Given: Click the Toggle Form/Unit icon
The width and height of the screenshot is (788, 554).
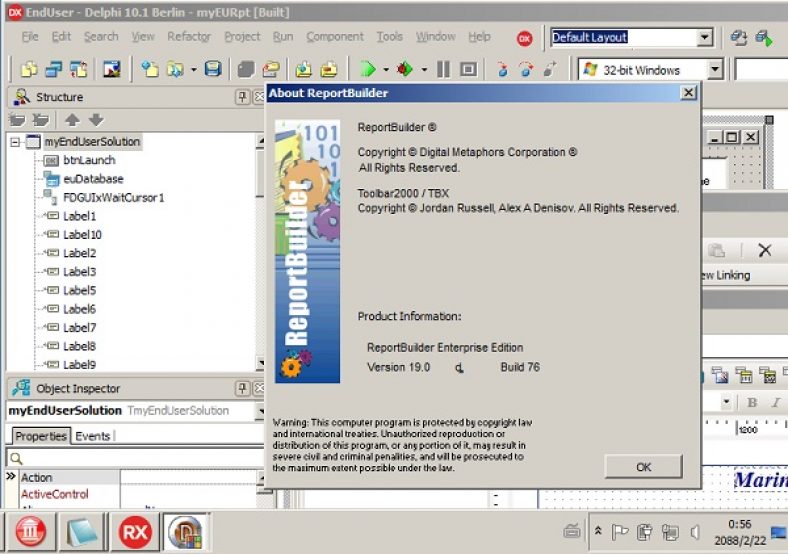Looking at the screenshot, I should 79,69.
